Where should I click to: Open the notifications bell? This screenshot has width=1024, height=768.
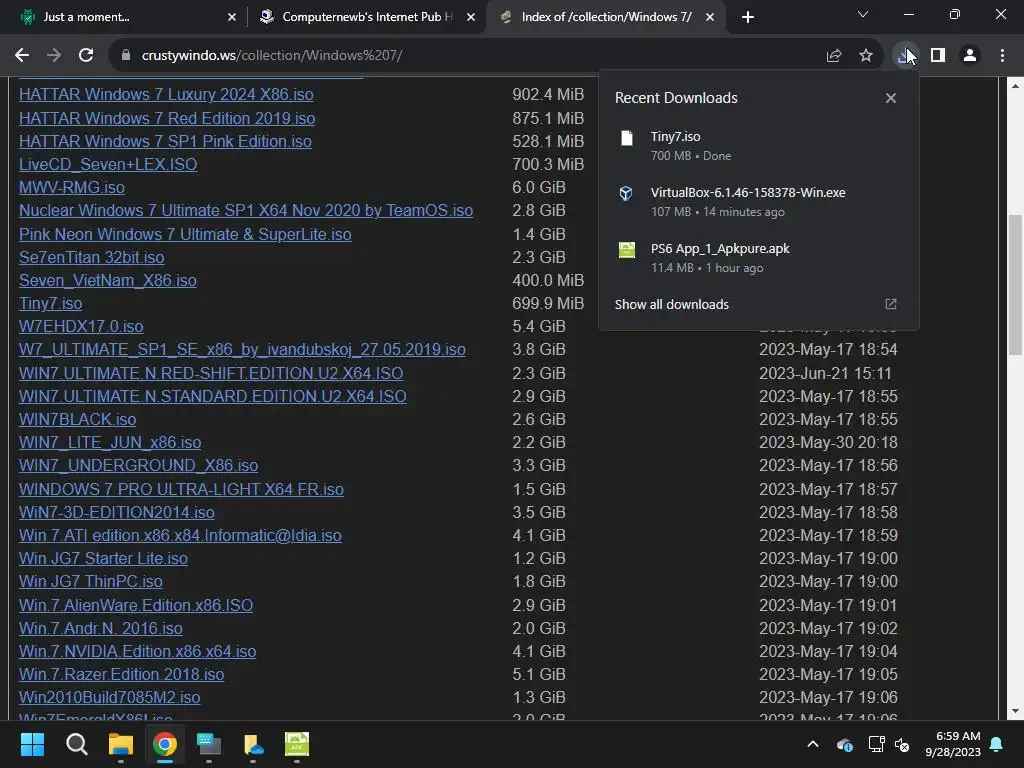997,744
